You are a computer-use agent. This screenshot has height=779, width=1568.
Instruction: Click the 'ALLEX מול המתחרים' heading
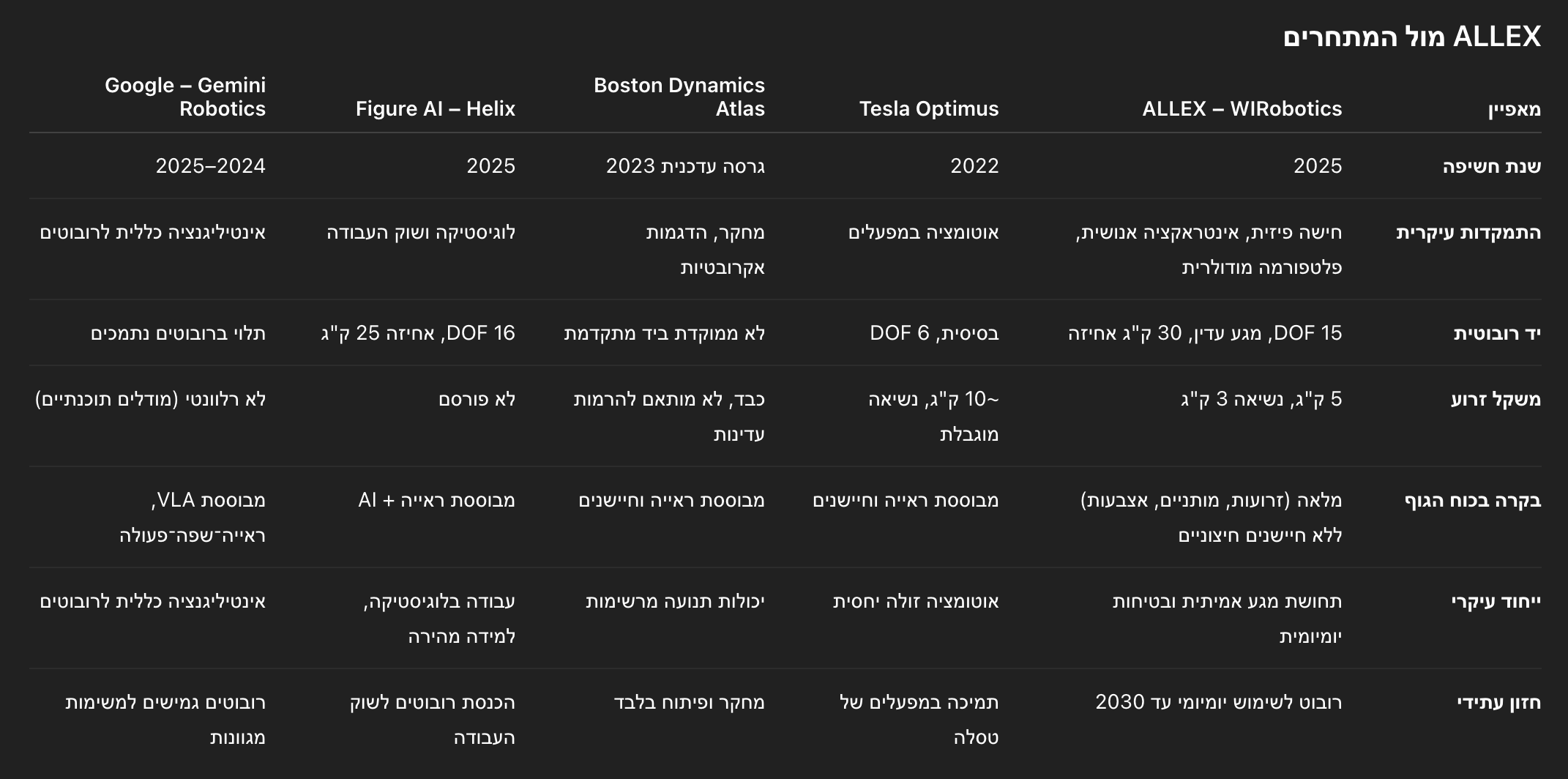1411,37
